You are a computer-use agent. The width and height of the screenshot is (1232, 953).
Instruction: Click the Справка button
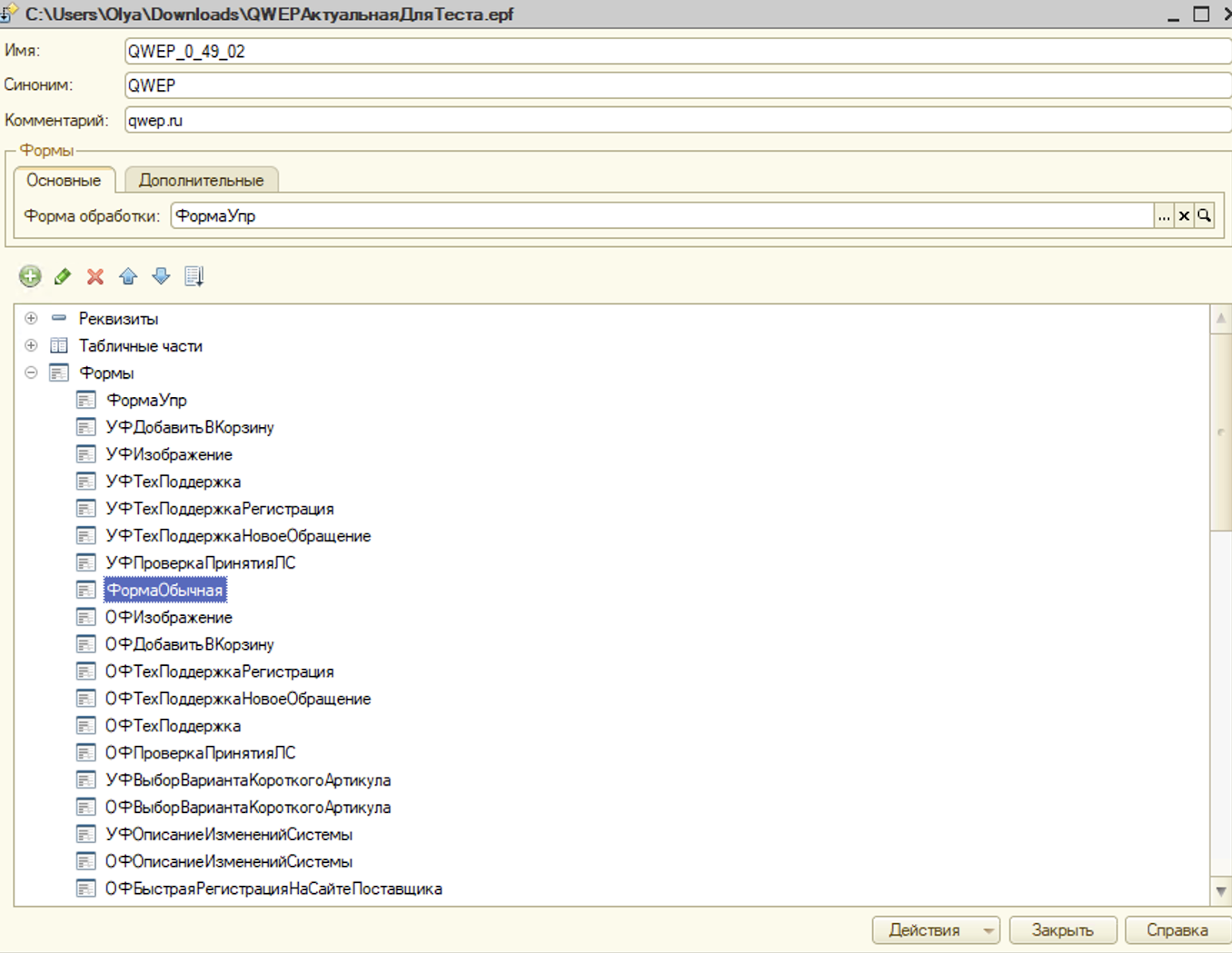tap(1177, 930)
